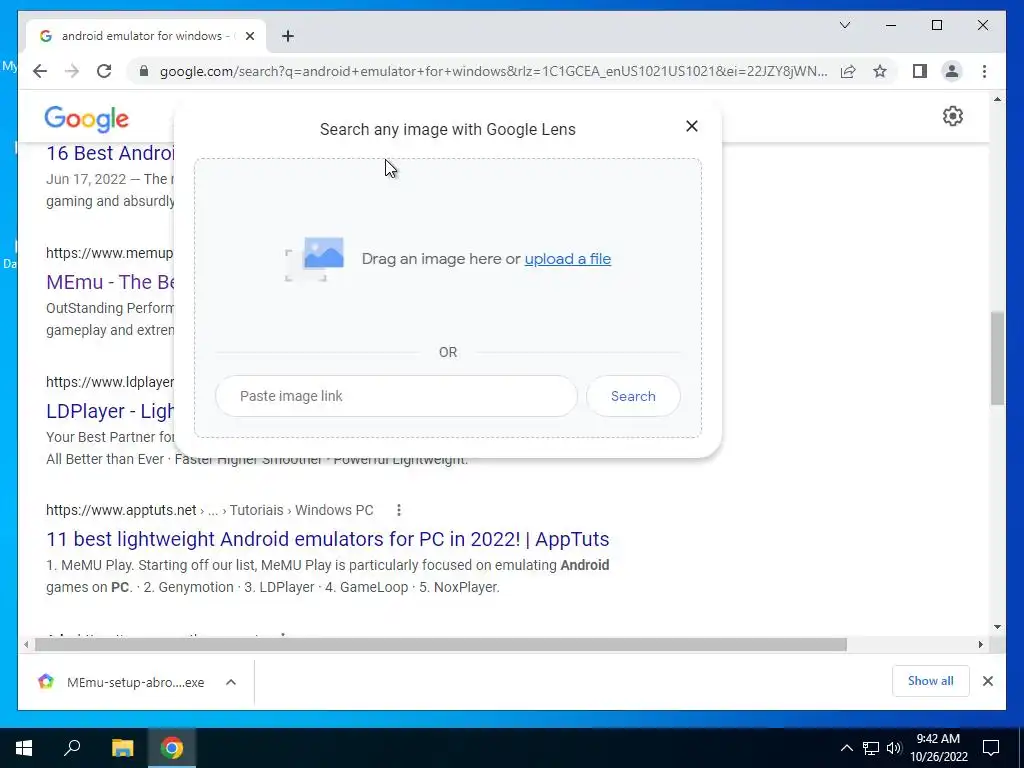Close the Google Lens dialog
This screenshot has width=1024, height=768.
(x=692, y=126)
